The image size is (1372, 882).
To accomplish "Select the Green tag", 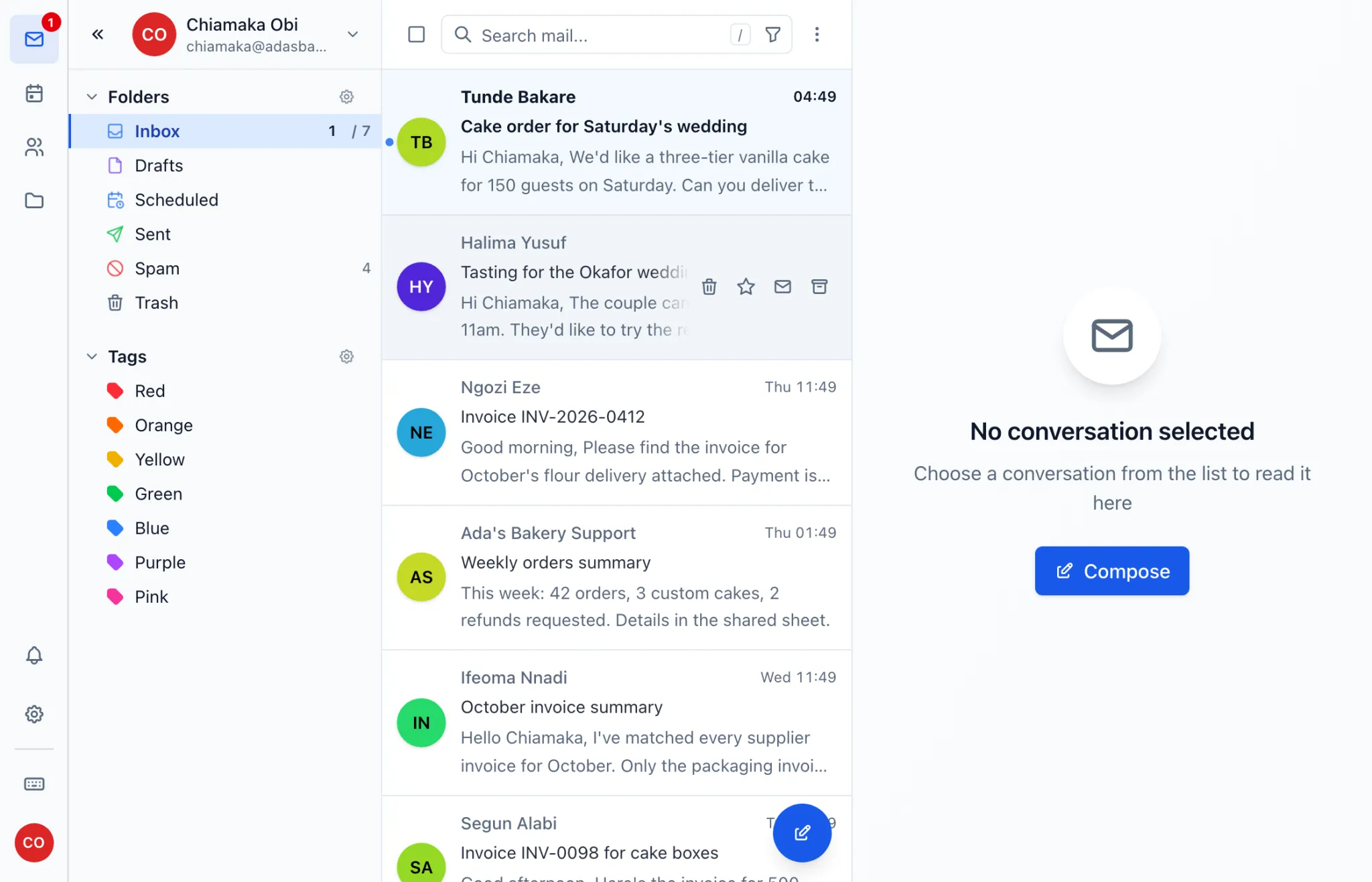I will click(226, 494).
